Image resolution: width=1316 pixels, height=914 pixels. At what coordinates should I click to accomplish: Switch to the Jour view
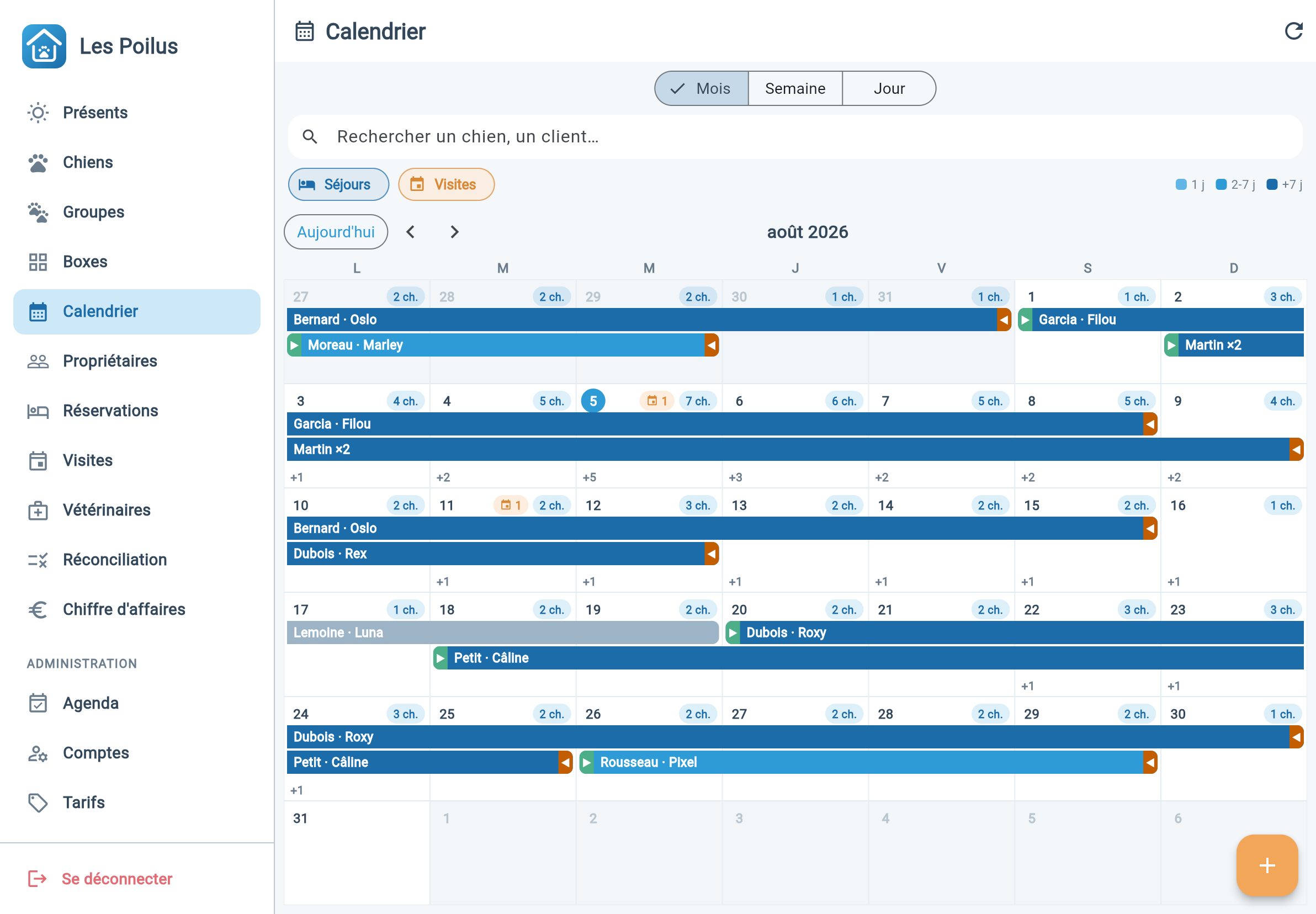pos(889,89)
